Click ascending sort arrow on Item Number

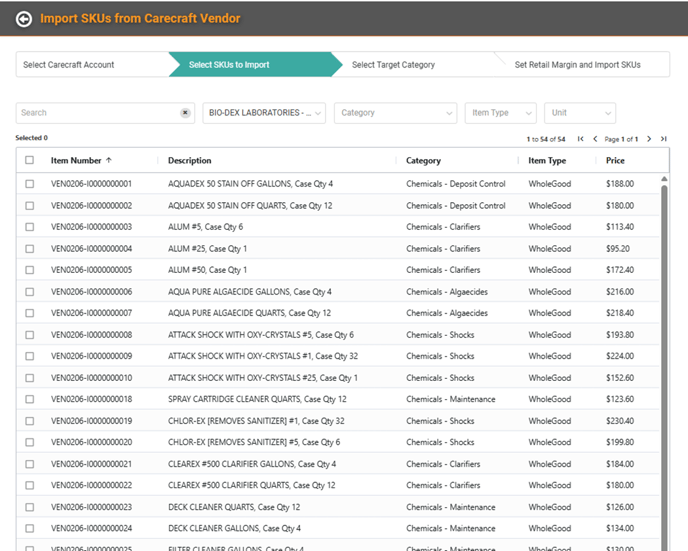click(x=109, y=160)
